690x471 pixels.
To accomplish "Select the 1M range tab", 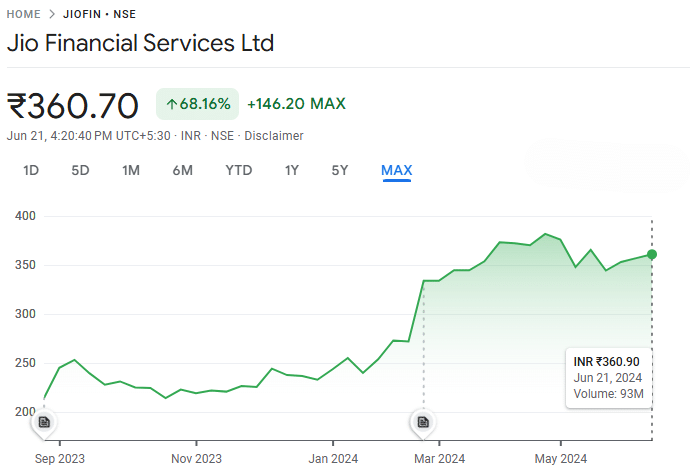I will coord(131,170).
